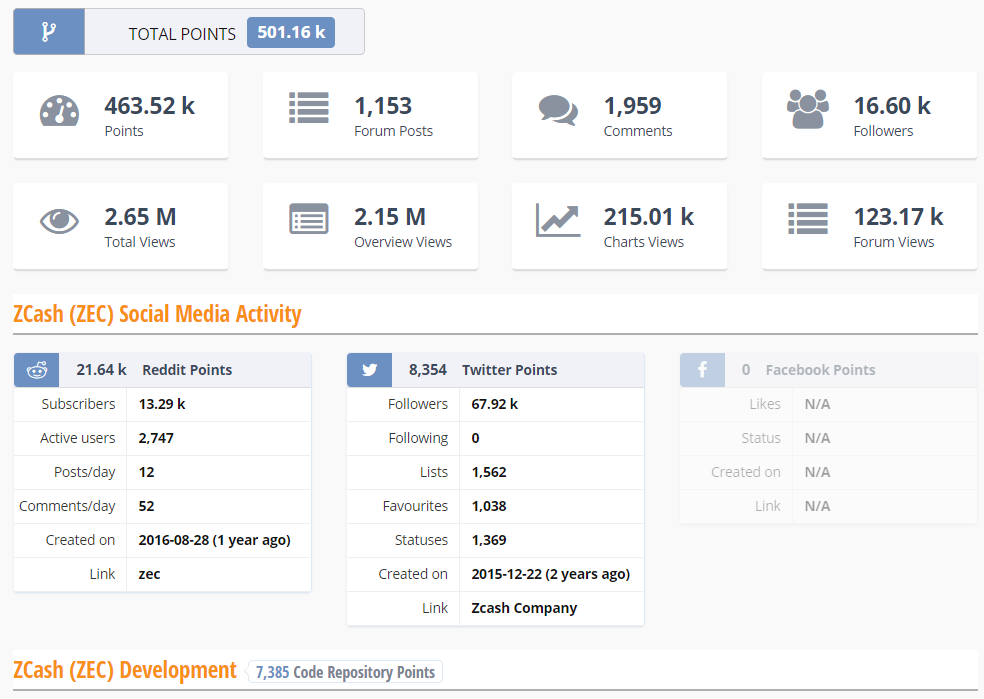Click the Twitter Followers value 67.92 k
This screenshot has height=699, width=984.
tap(495, 404)
